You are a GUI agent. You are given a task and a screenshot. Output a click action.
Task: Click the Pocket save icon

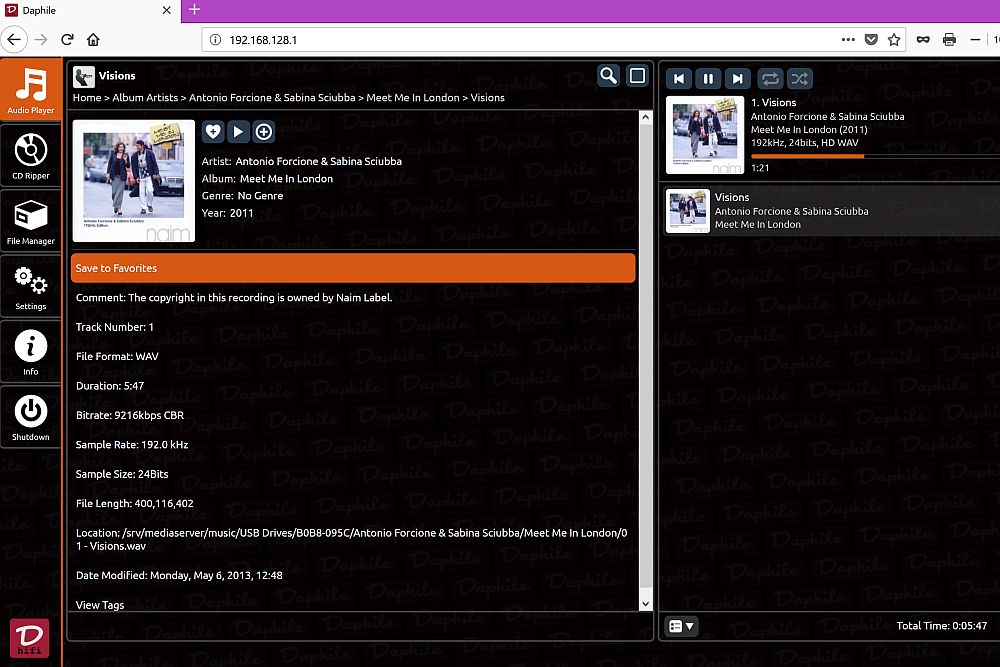pos(871,40)
